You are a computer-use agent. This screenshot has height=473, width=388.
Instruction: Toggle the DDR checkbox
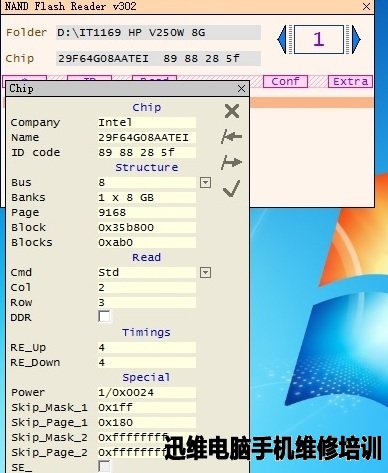104,316
